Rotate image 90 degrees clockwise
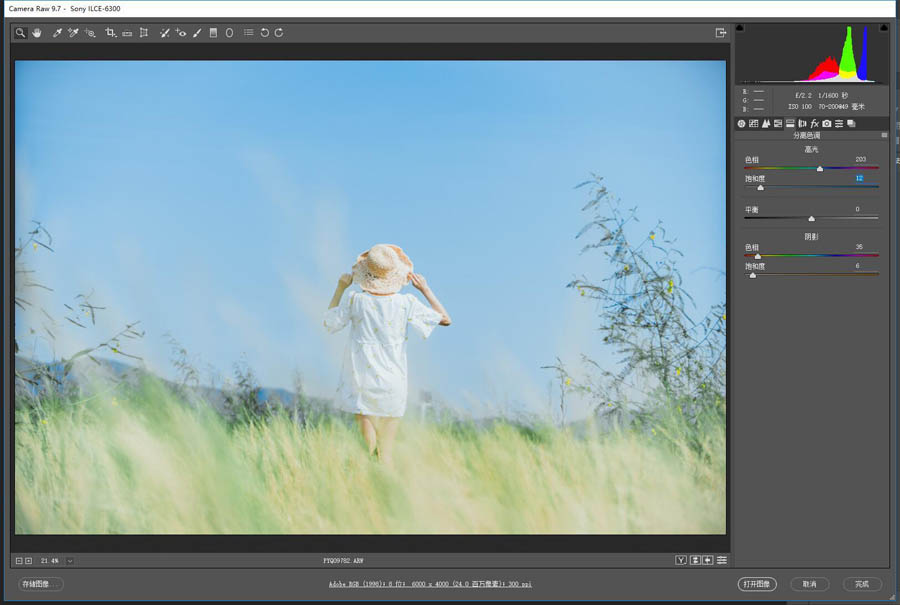Viewport: 900px width, 605px height. (x=279, y=33)
